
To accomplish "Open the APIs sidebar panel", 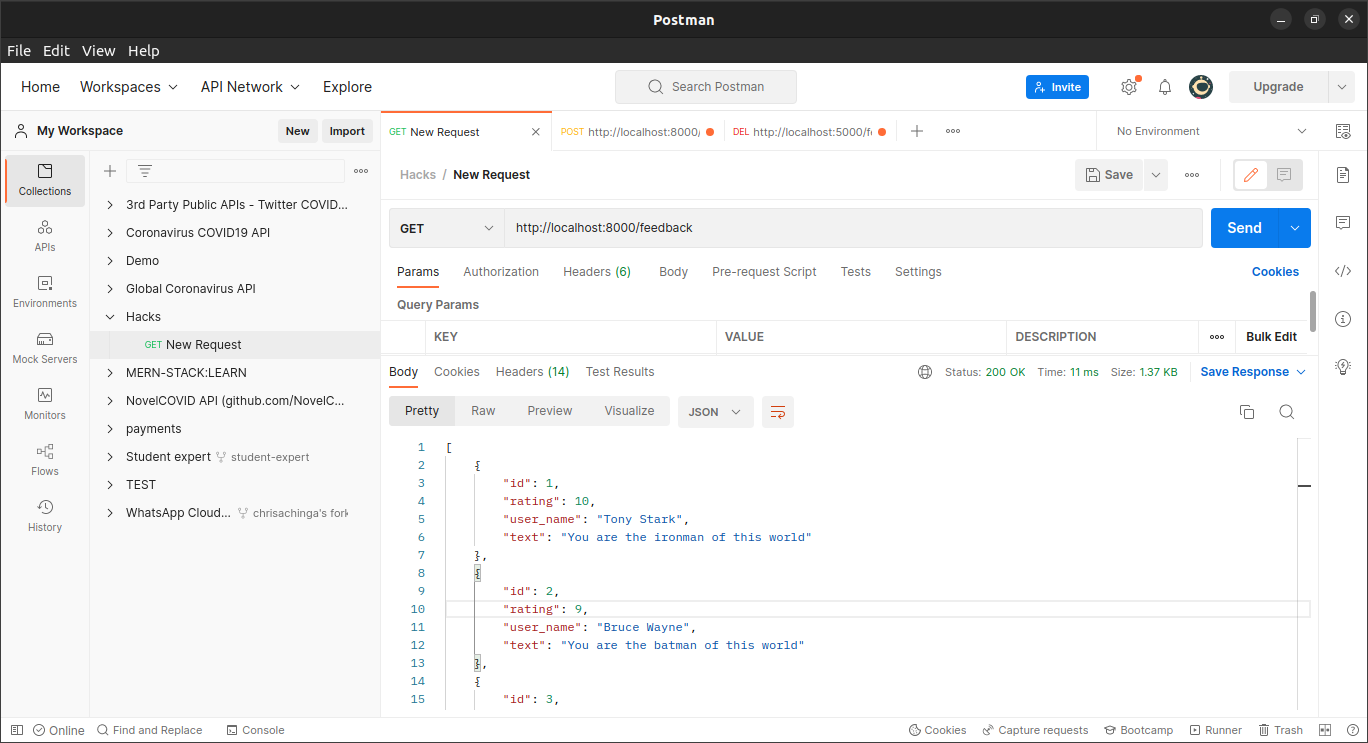I will pos(45,236).
